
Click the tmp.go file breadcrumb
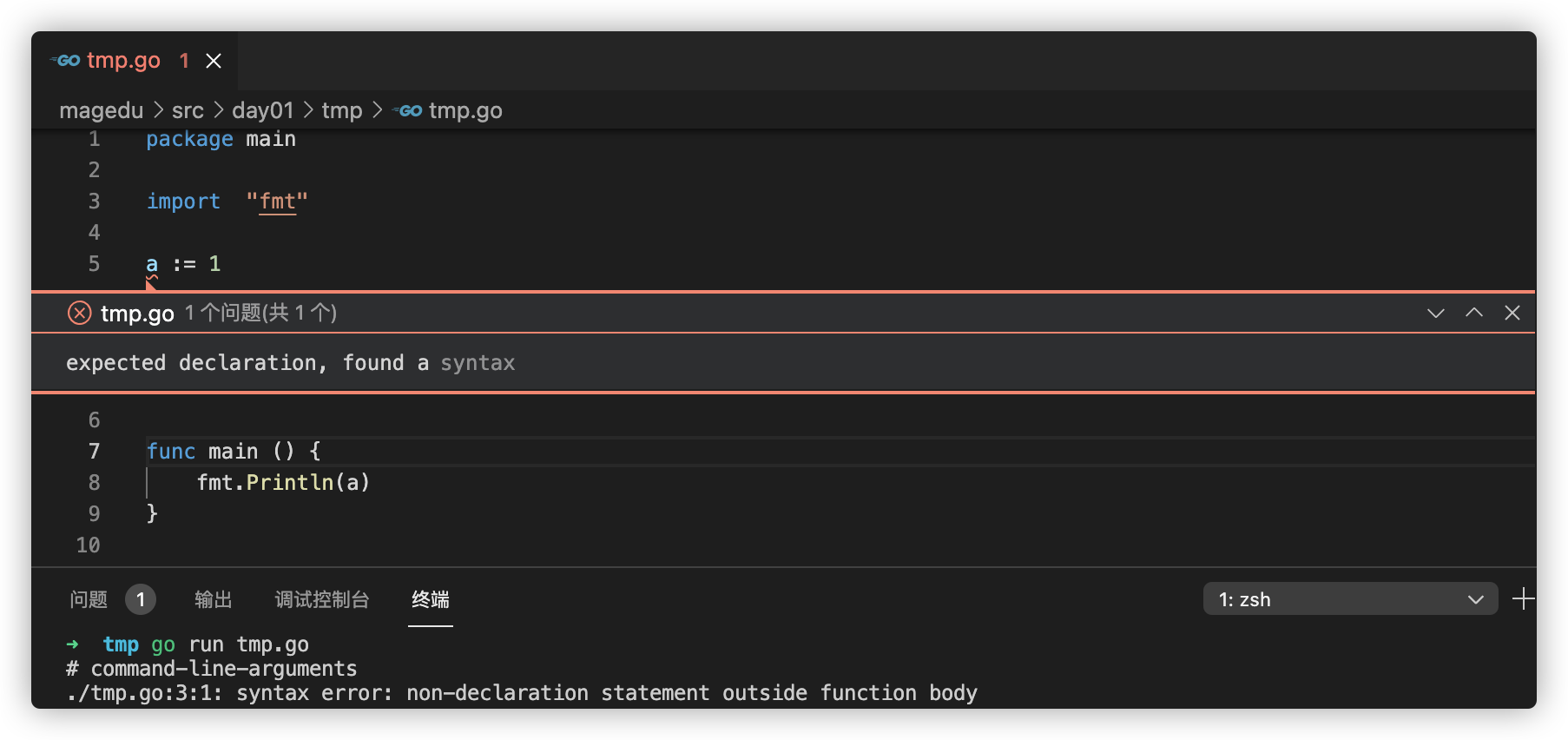(464, 111)
